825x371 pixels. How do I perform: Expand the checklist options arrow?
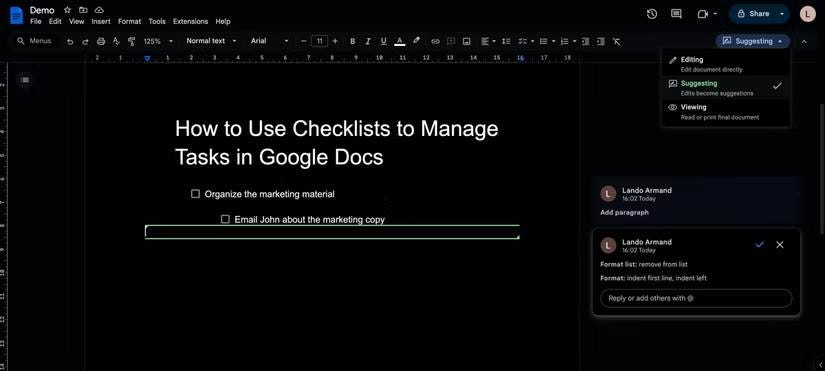(532, 41)
